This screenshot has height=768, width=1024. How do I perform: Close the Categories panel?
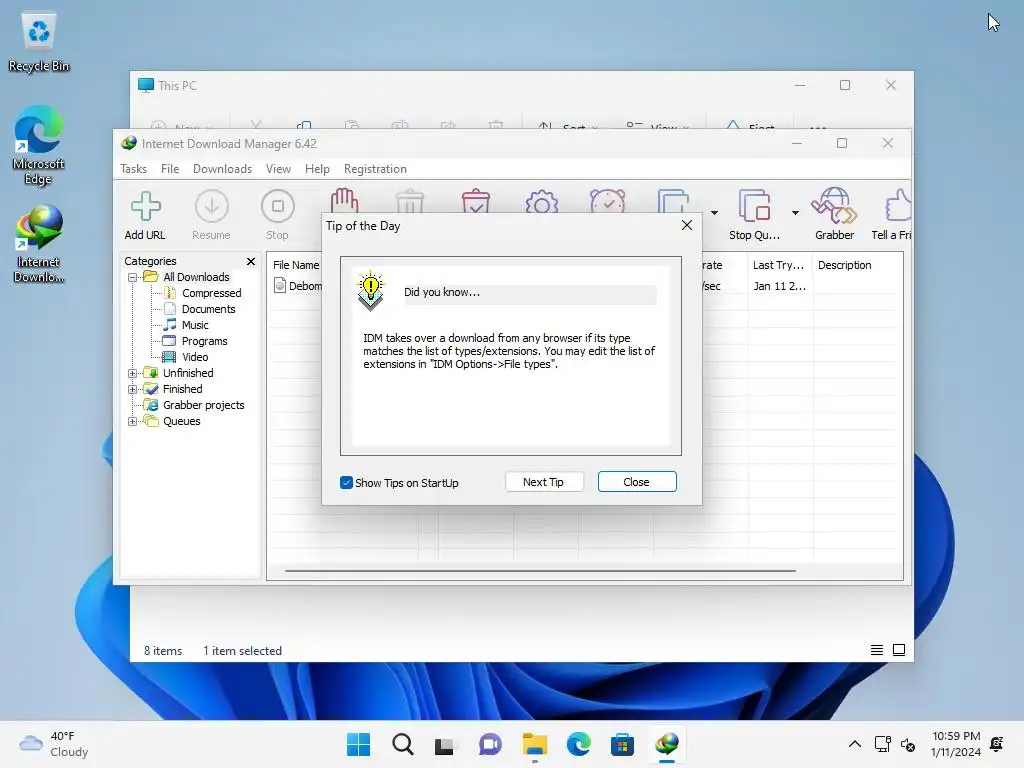coord(251,261)
